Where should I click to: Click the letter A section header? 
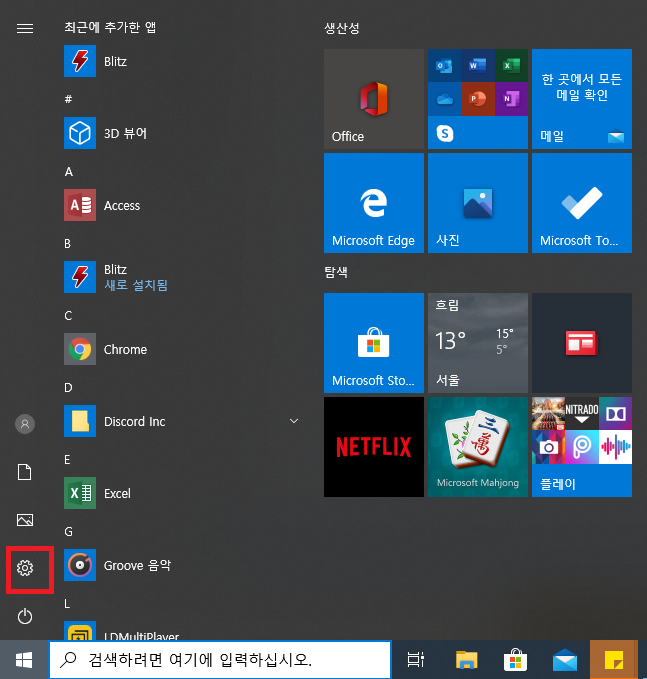(x=68, y=172)
